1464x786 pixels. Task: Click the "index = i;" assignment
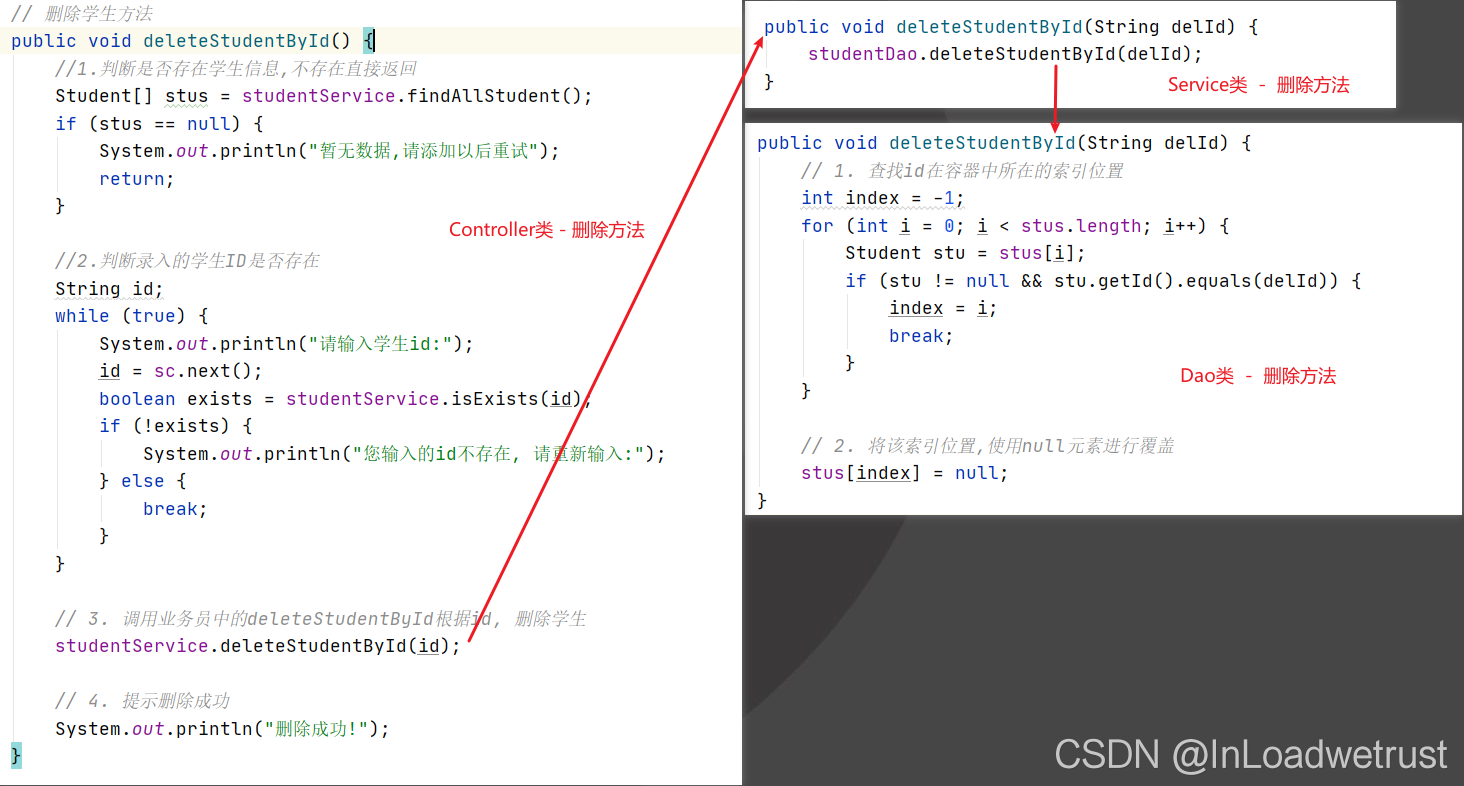tap(943, 309)
